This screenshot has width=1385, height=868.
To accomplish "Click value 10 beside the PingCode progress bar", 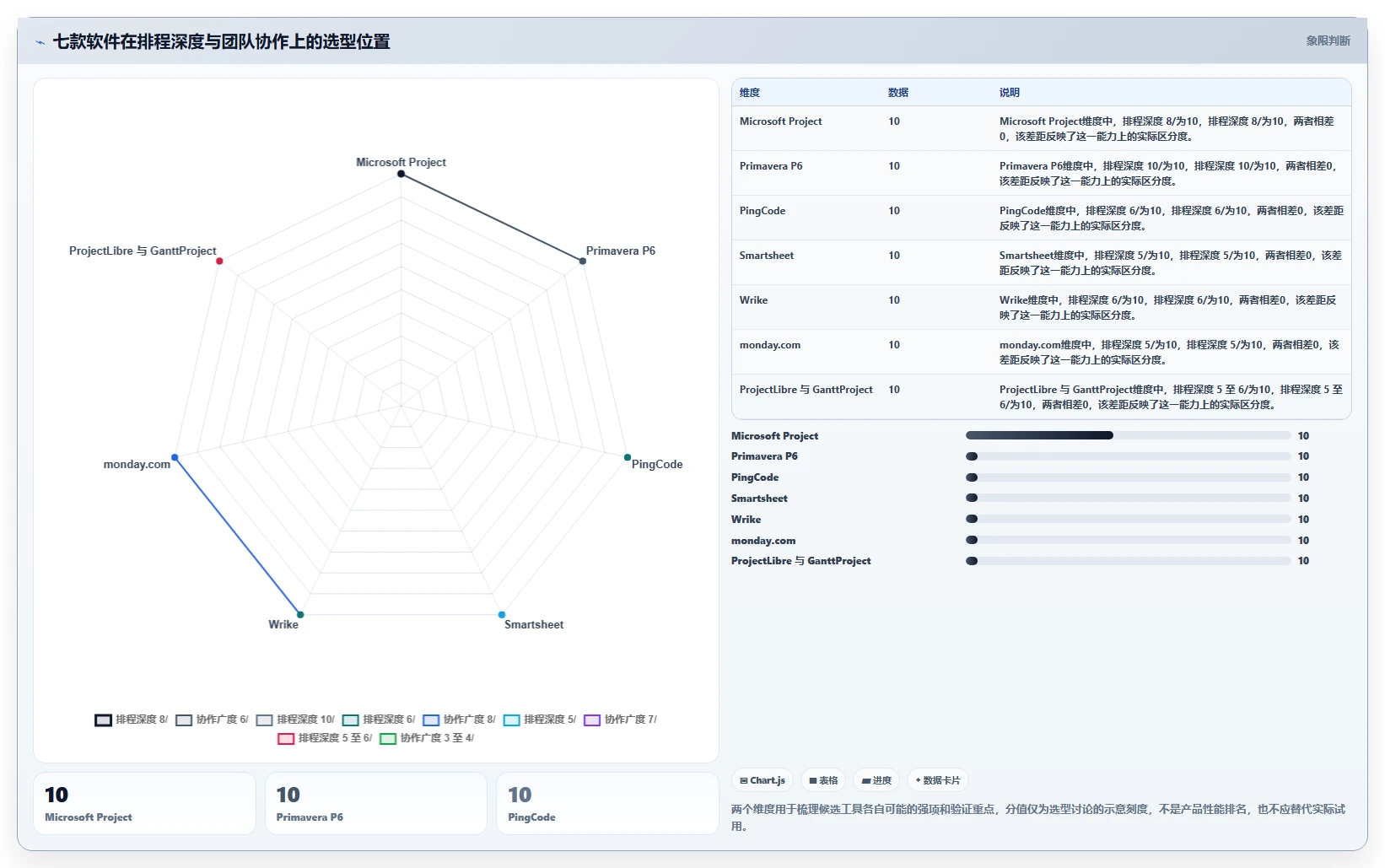I will click(1303, 477).
